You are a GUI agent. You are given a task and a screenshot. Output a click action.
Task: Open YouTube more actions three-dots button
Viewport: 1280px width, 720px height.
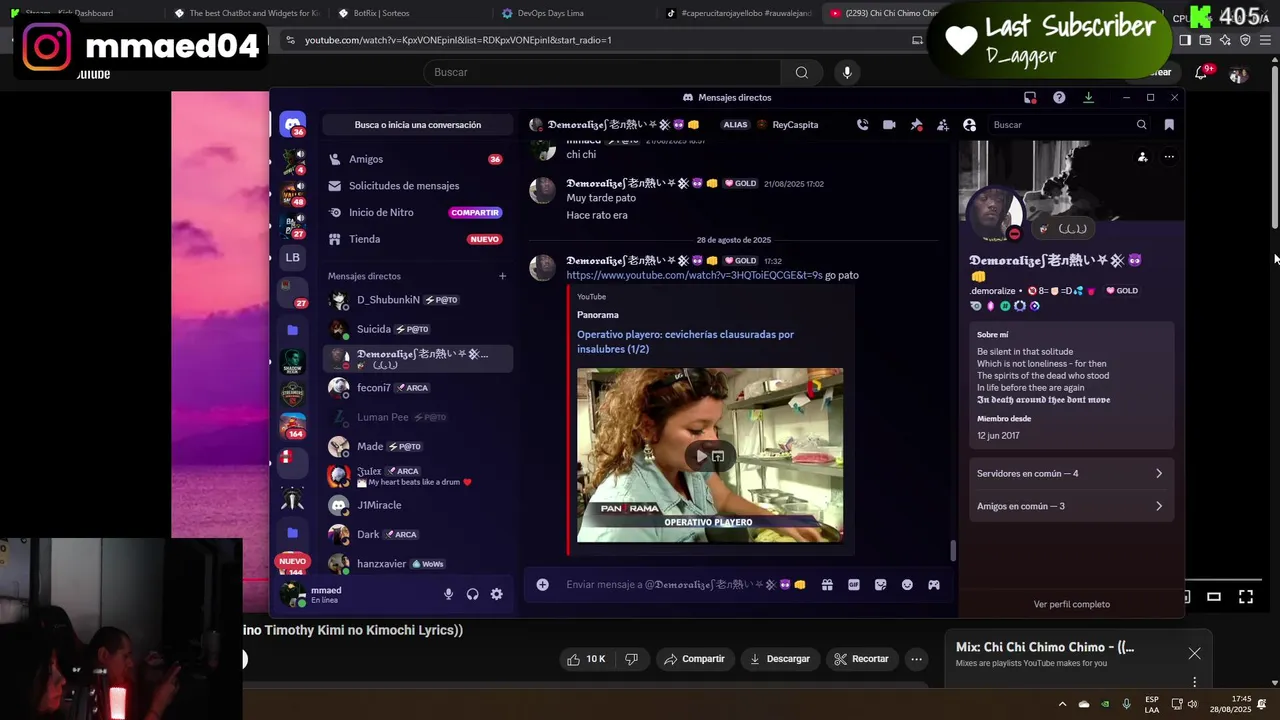[916, 659]
